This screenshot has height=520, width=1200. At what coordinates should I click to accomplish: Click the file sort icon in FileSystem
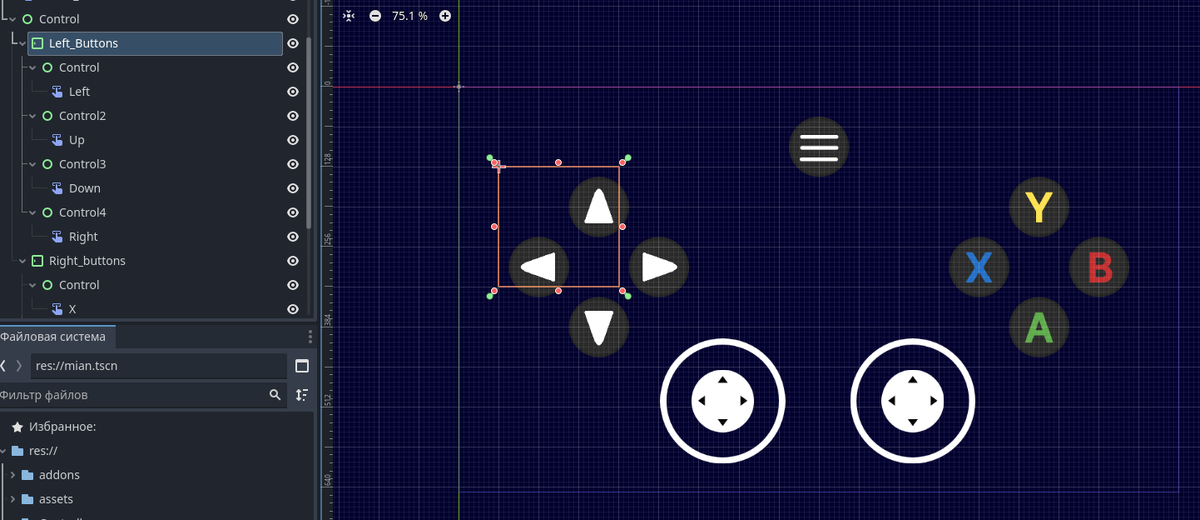(302, 396)
